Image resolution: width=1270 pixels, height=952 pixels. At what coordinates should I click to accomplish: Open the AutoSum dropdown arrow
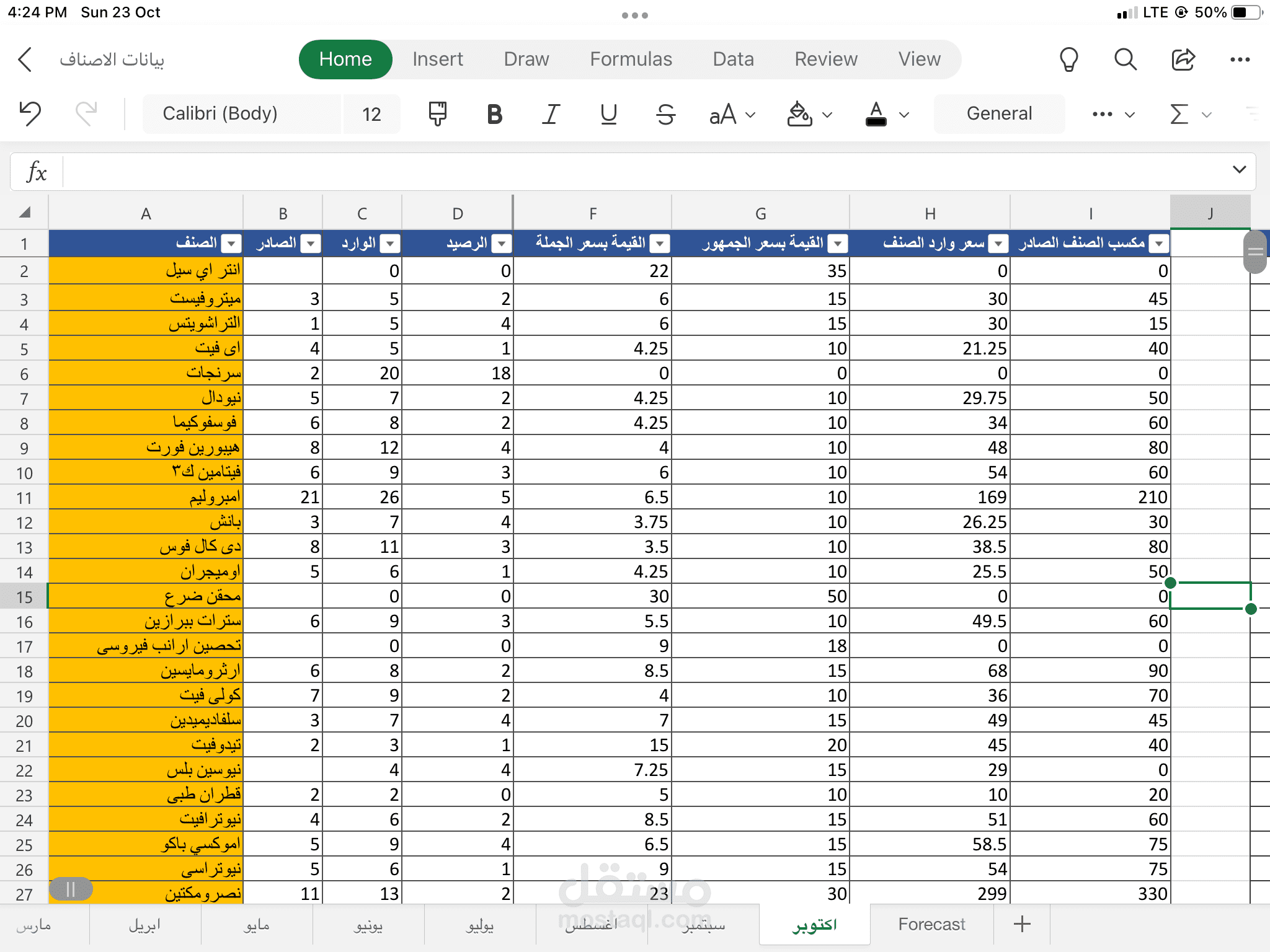1207,115
